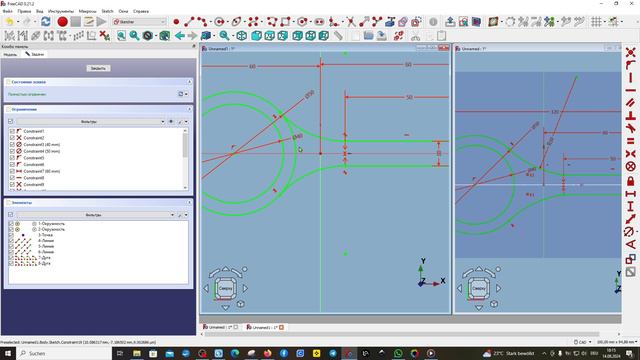Click the constraints list vertical scrollbar
Viewport: 640px width, 360px height.
click(x=185, y=146)
